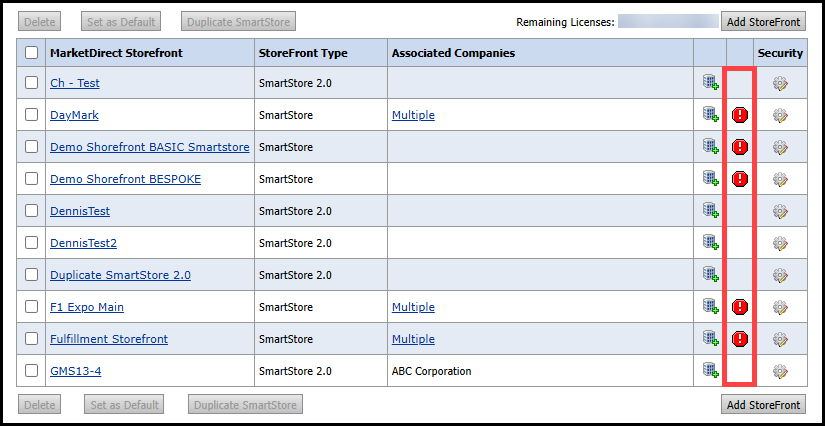Click the top Add StoreFront button
This screenshot has width=825, height=426.
(764, 22)
